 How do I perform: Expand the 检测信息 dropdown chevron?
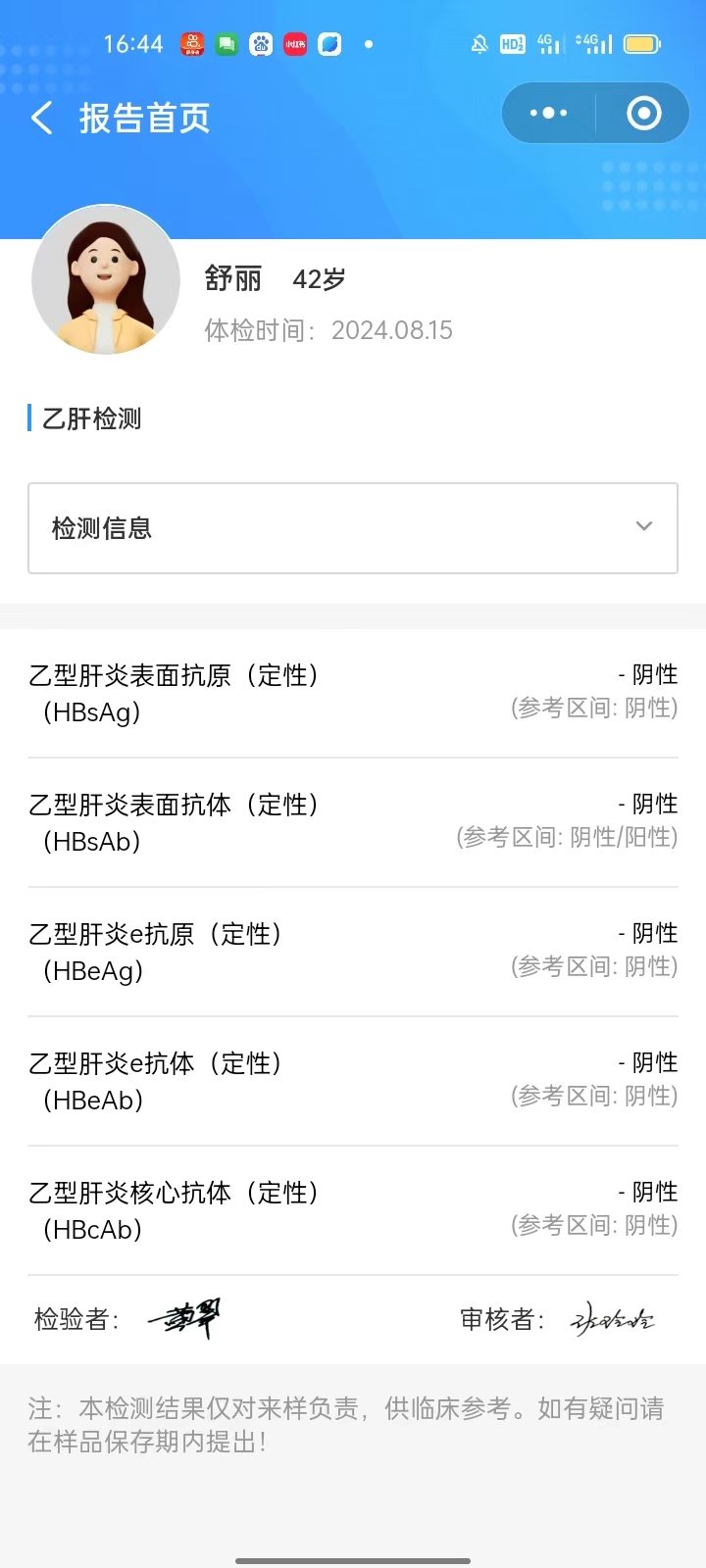[644, 526]
